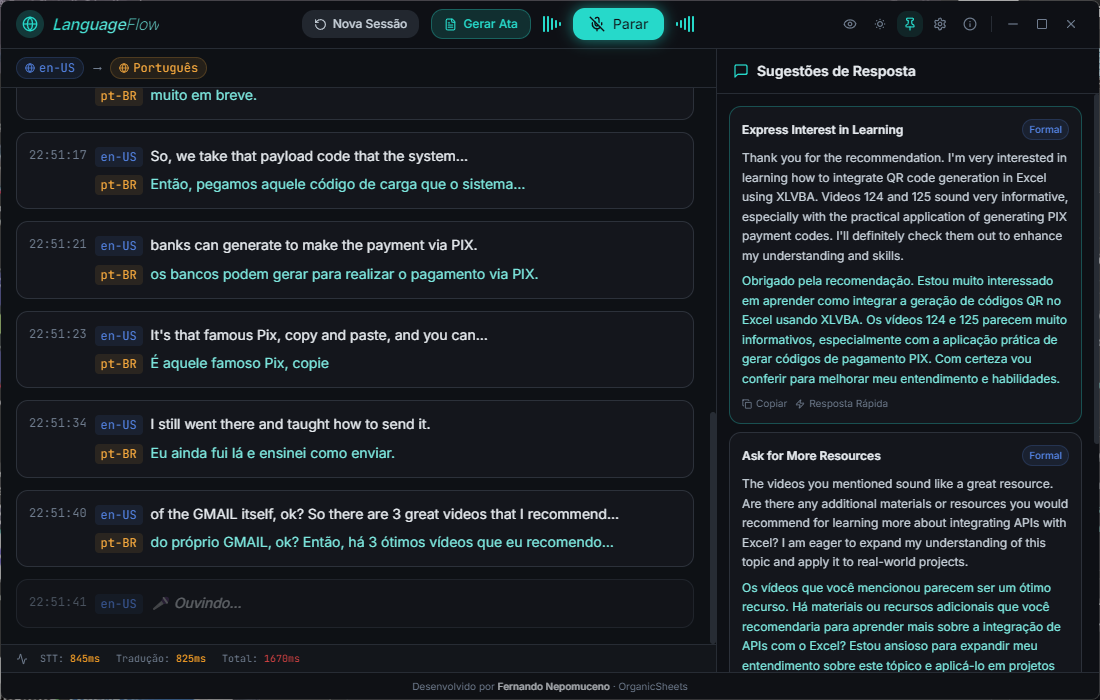
Task: Click the transcript panel vertical scrollbar
Action: [x=713, y=527]
